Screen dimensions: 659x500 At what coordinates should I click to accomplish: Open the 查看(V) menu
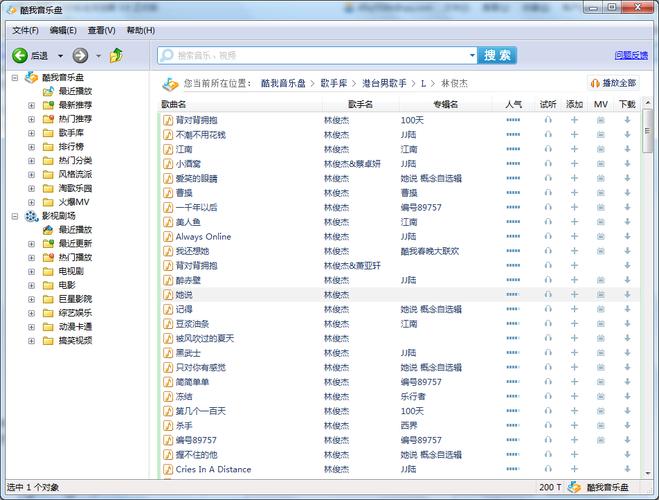coord(101,30)
